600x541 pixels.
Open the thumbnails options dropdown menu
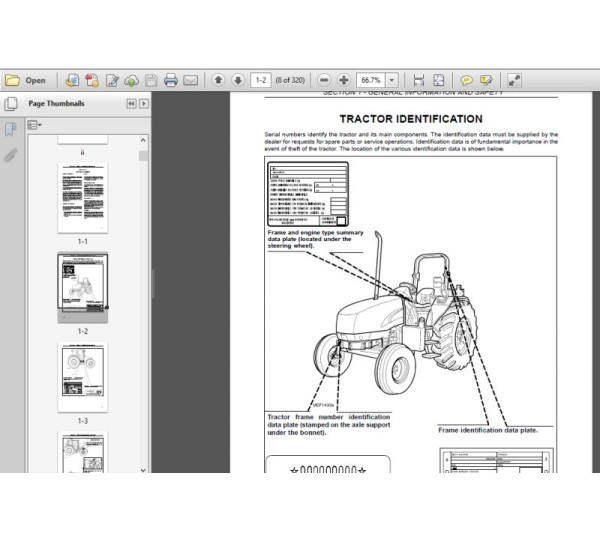(x=34, y=126)
